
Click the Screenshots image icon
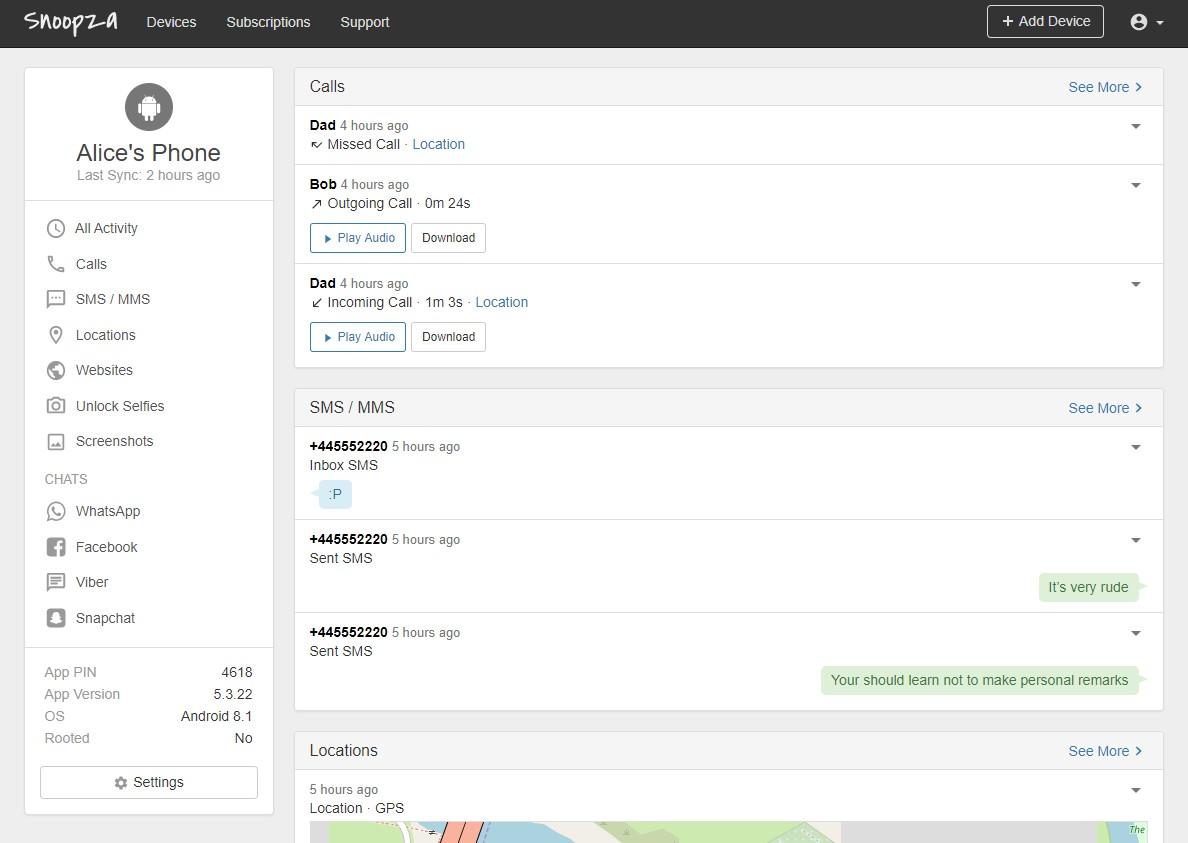point(56,442)
